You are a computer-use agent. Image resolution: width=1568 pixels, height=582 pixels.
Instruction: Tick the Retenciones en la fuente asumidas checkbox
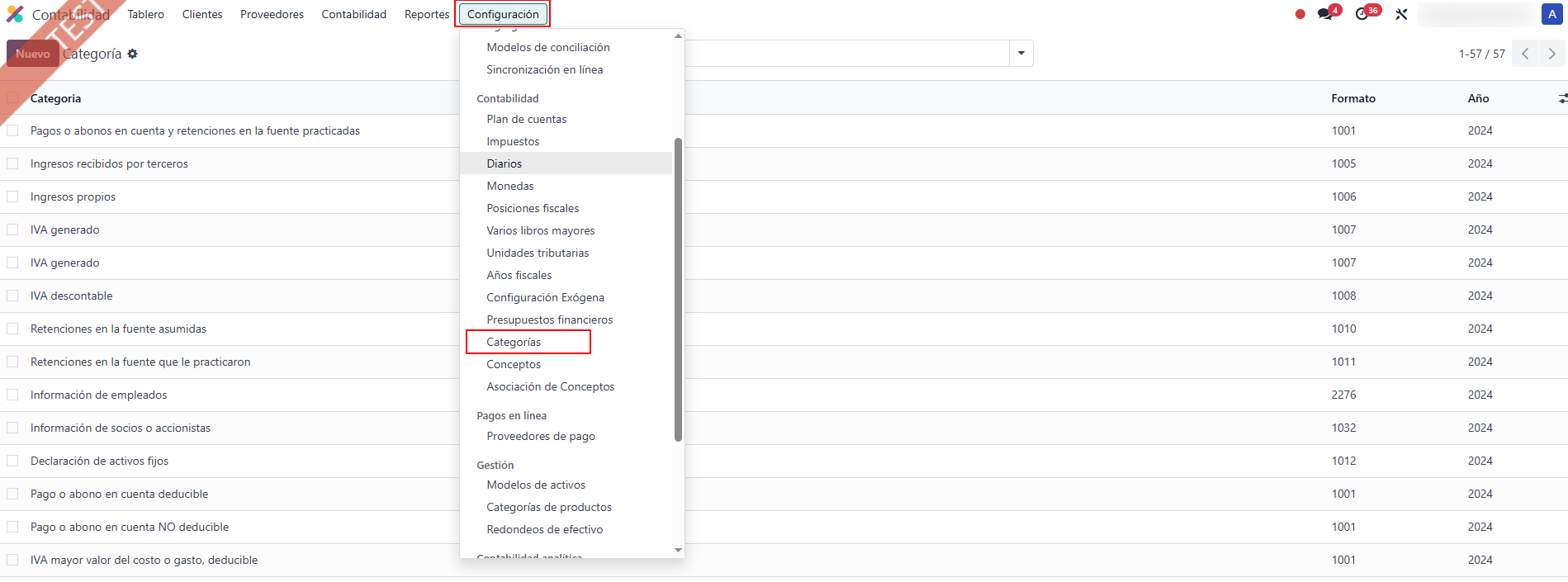[12, 329]
